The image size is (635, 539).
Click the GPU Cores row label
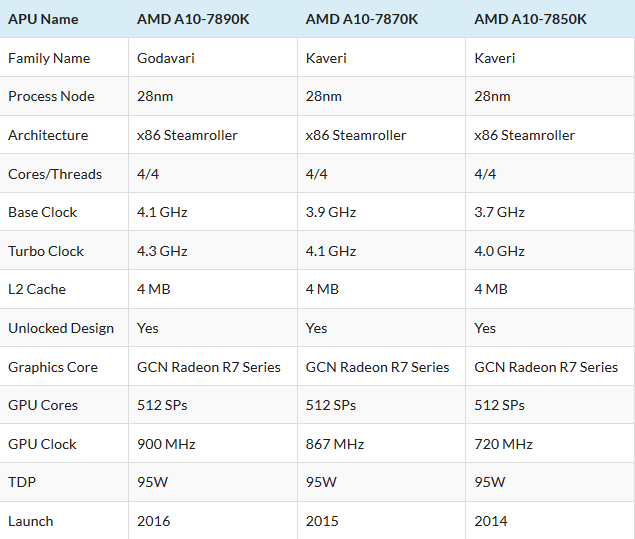click(42, 405)
